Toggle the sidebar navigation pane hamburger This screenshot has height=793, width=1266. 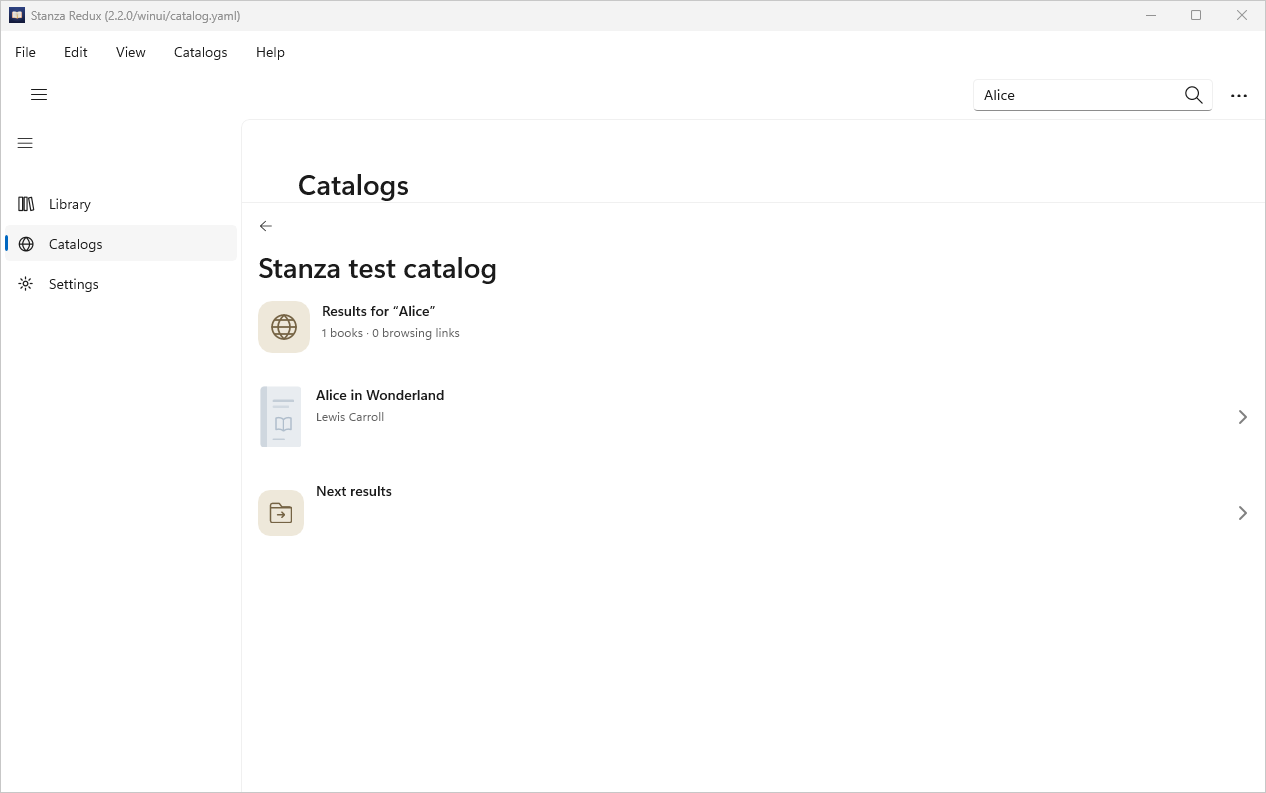tap(26, 143)
